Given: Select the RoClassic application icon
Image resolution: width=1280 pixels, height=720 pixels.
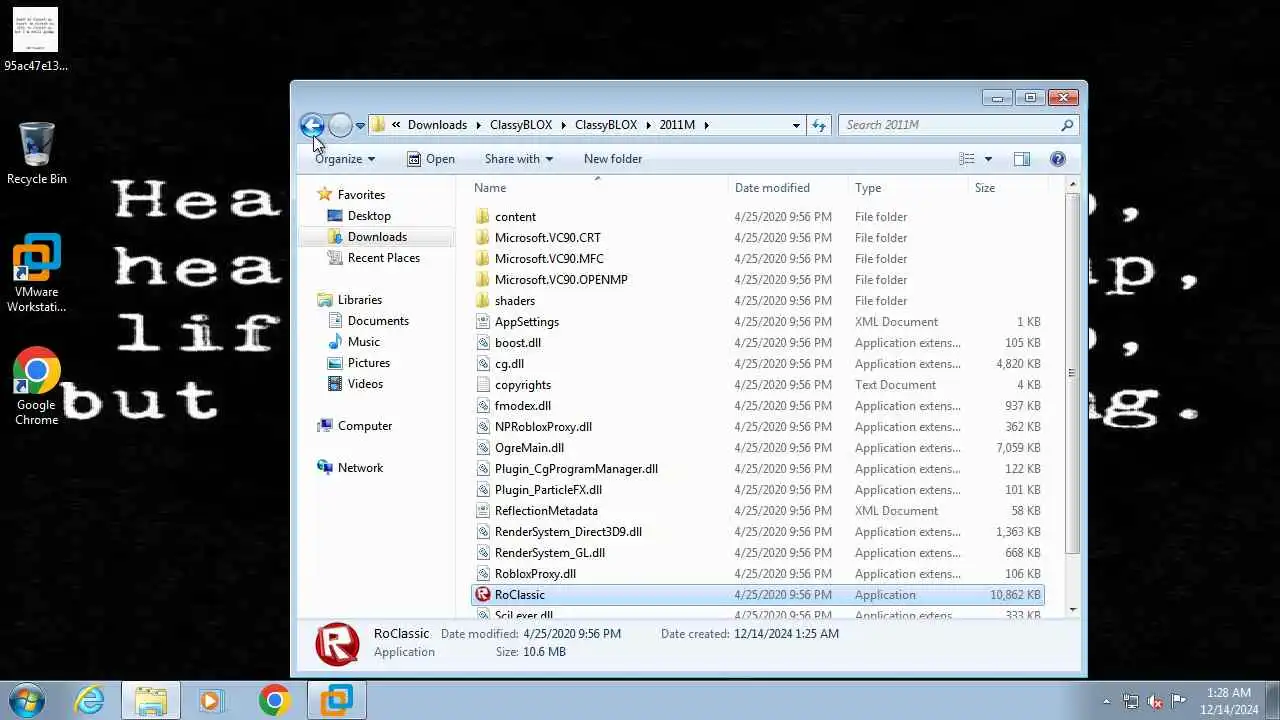Looking at the screenshot, I should click(x=483, y=595).
